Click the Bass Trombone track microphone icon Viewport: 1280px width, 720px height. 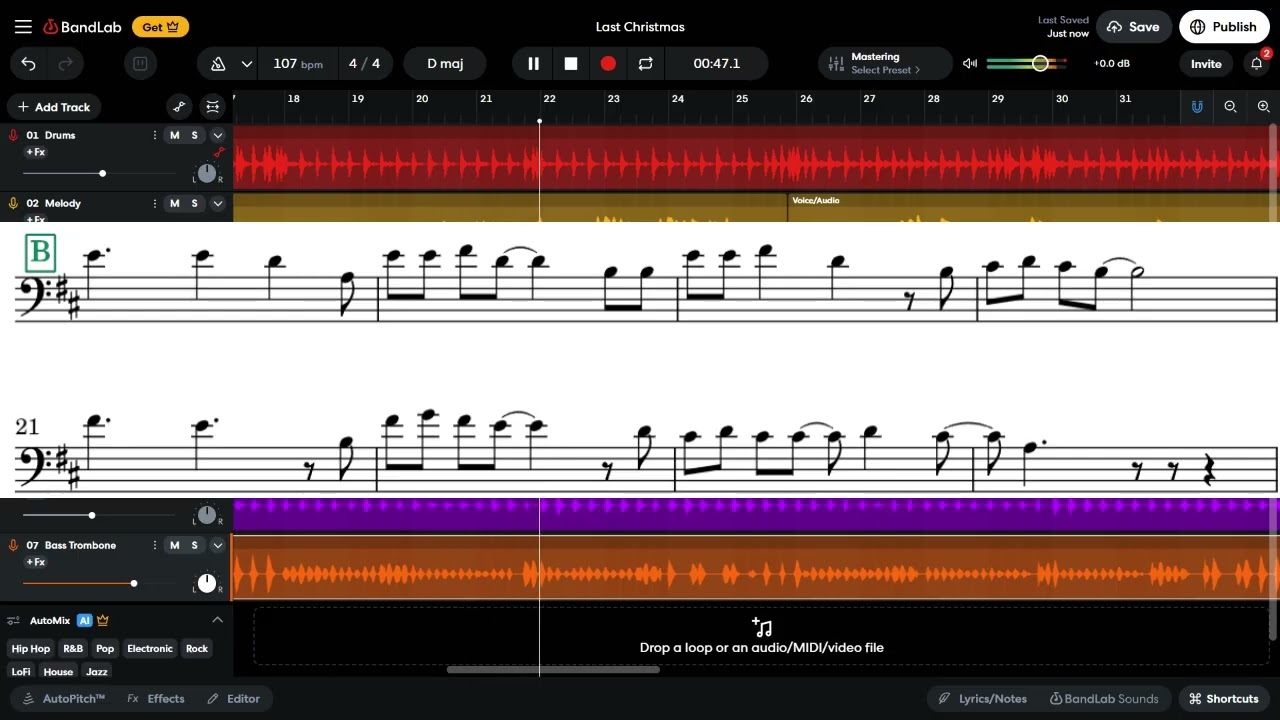(x=14, y=545)
